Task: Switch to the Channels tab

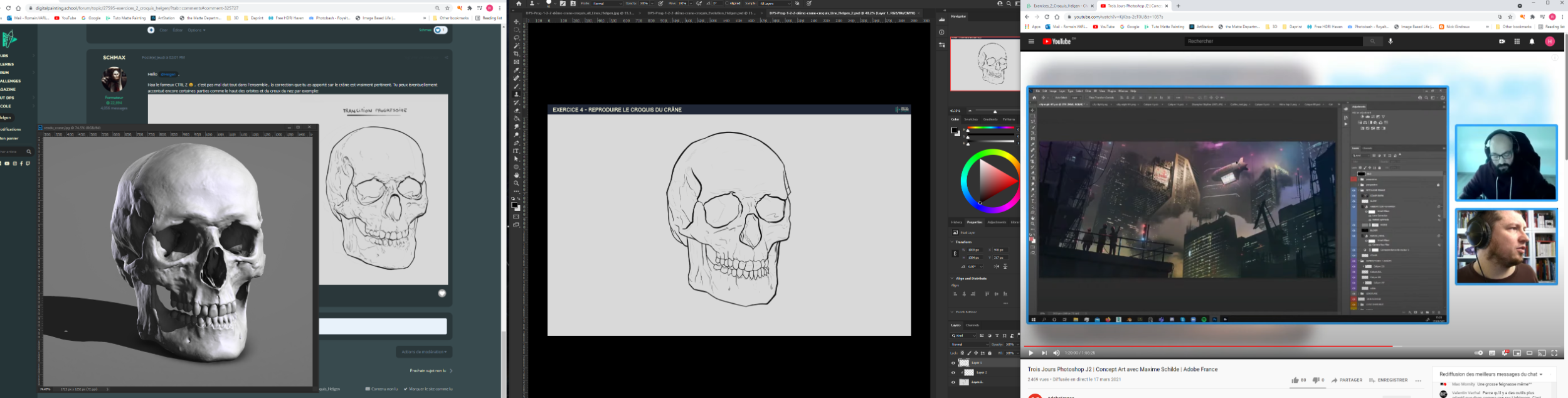Action: pyautogui.click(x=972, y=325)
